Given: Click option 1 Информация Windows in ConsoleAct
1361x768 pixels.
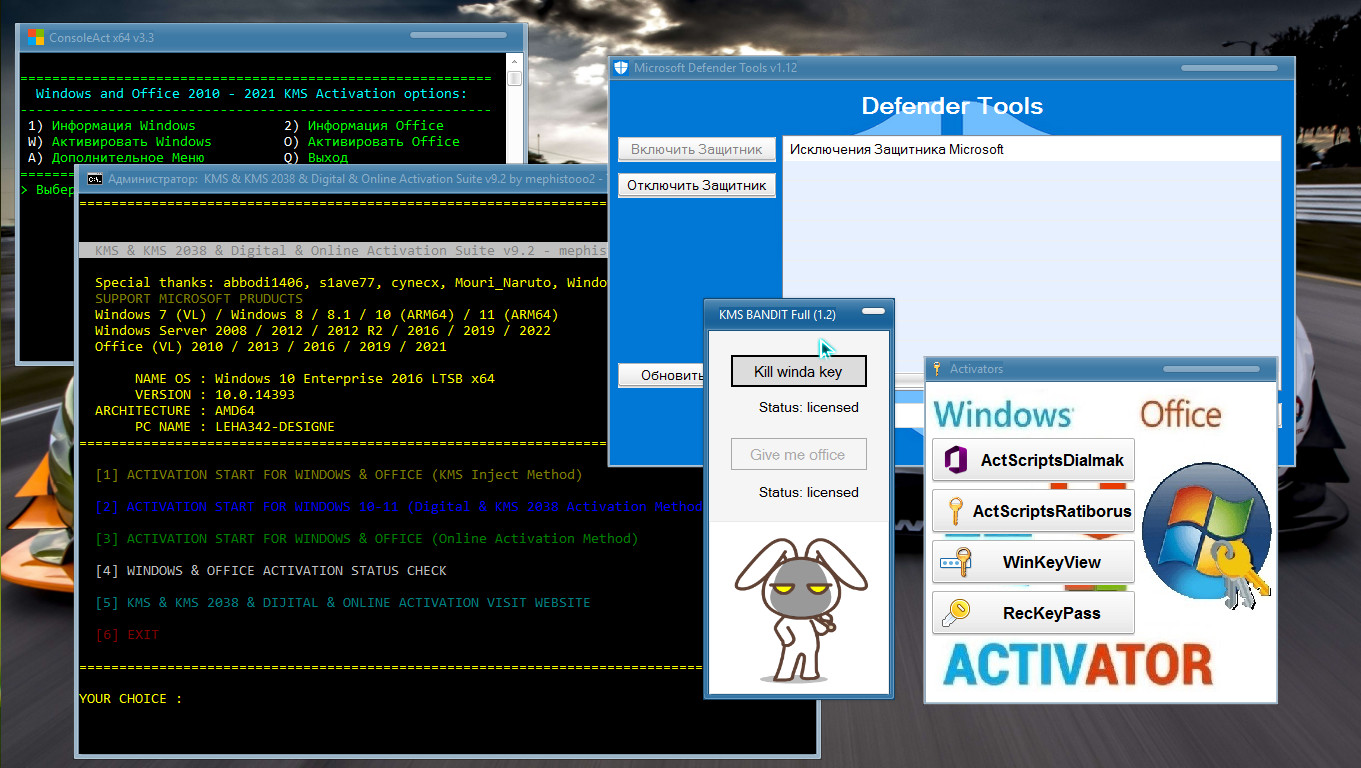Looking at the screenshot, I should (x=112, y=125).
